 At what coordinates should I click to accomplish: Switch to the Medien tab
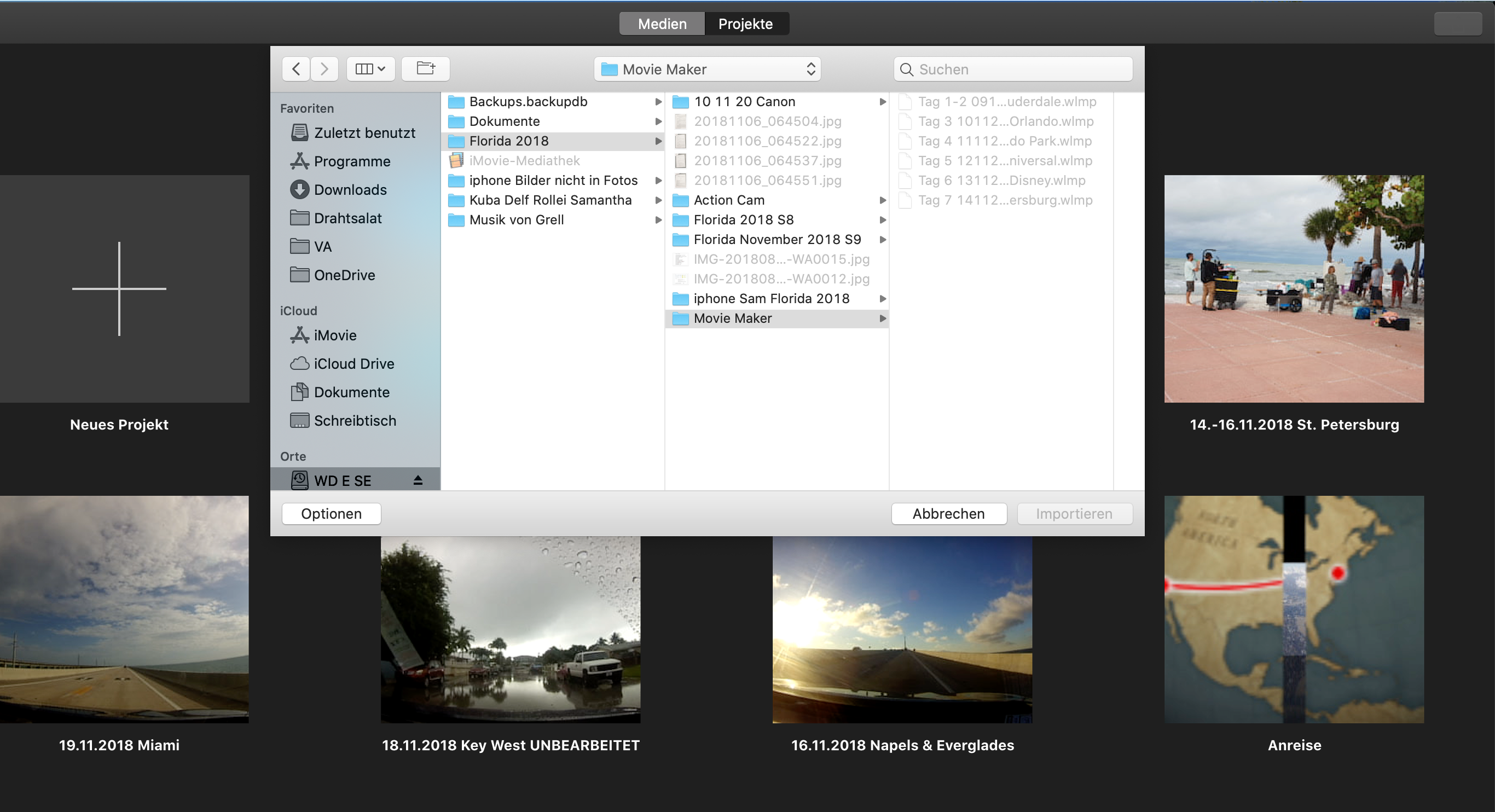pyautogui.click(x=662, y=24)
